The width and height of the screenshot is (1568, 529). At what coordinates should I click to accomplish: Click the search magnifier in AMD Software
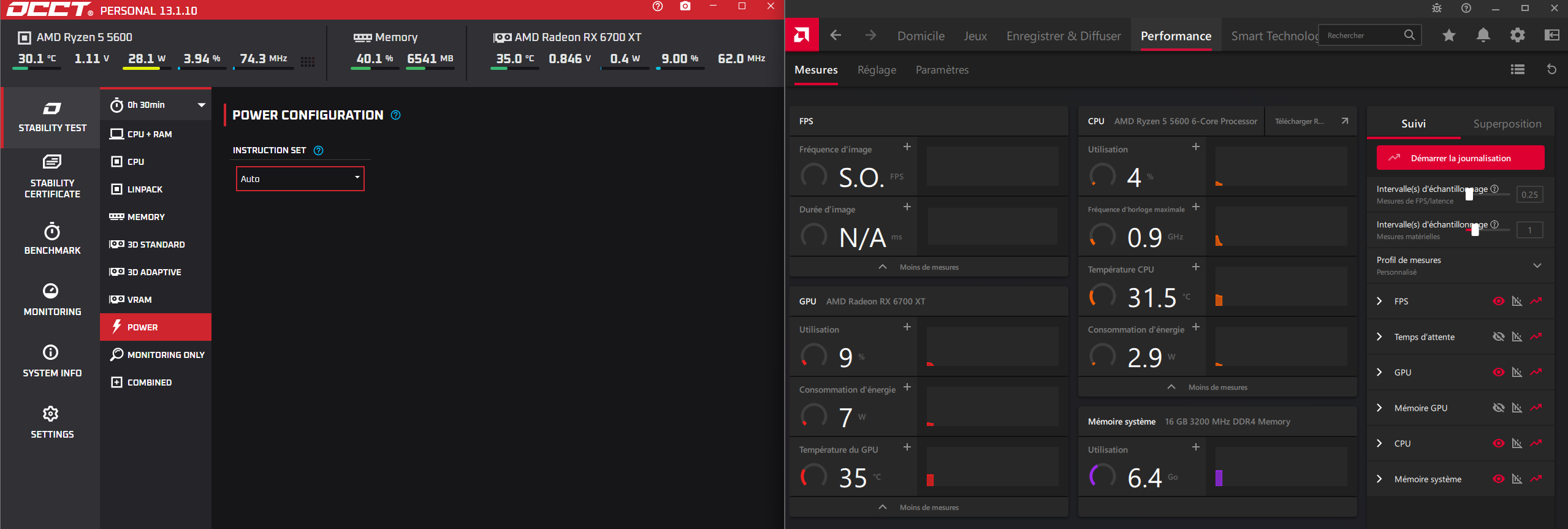pos(1410,36)
